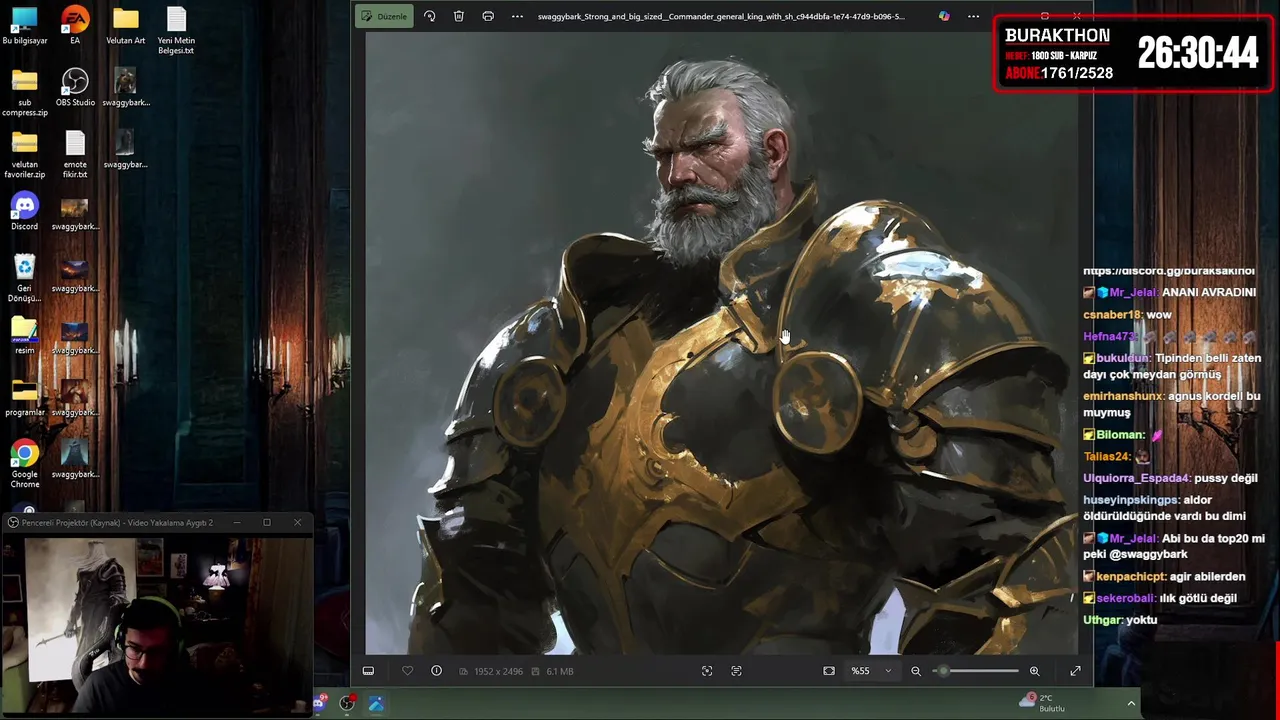Click the Photos app taskbar icon
The width and height of the screenshot is (1280, 720).
pos(376,704)
